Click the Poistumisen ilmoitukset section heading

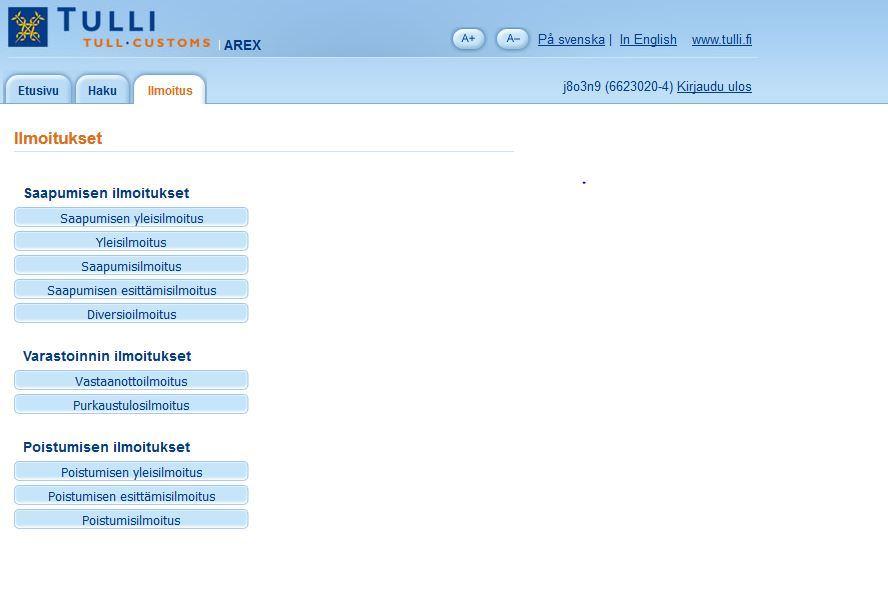[106, 447]
